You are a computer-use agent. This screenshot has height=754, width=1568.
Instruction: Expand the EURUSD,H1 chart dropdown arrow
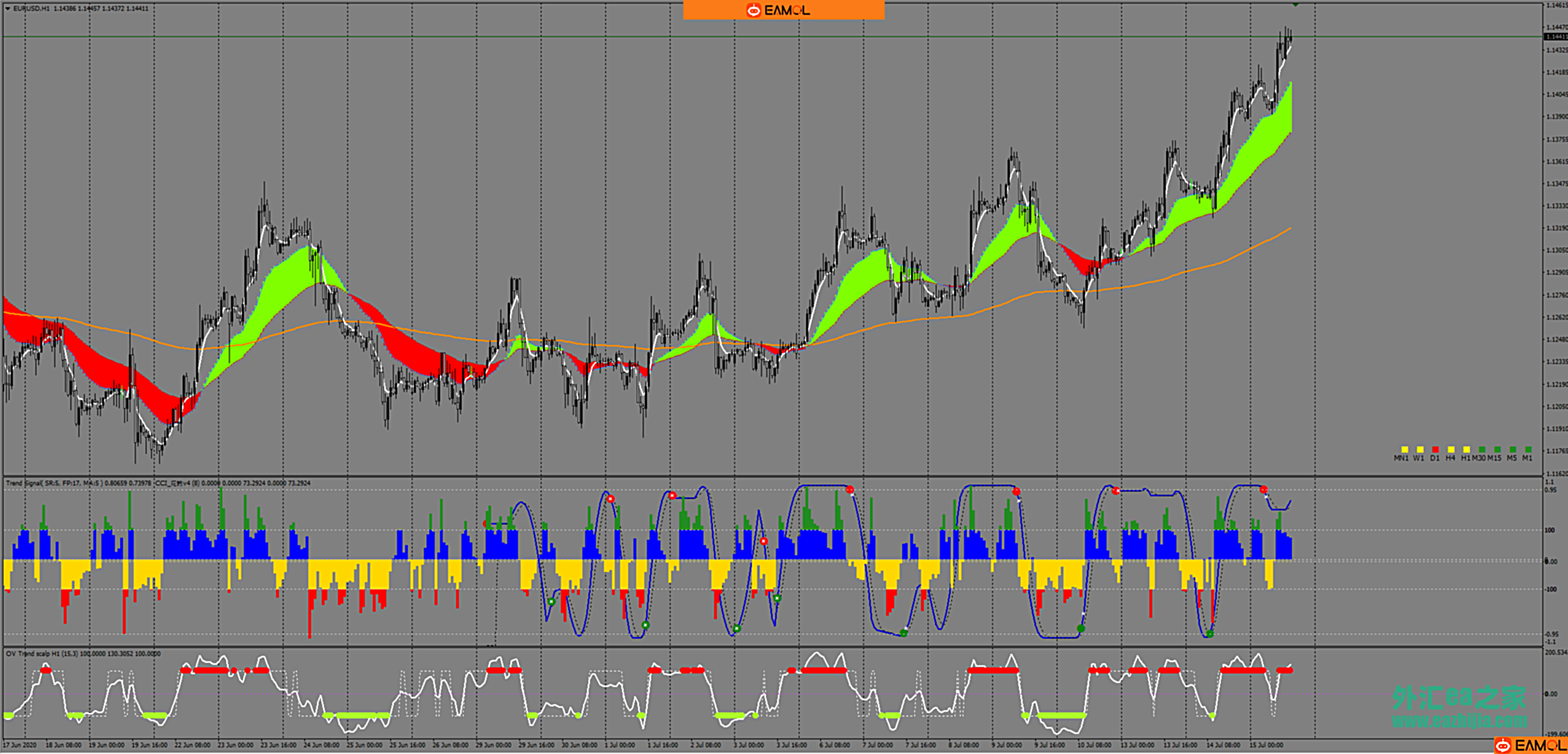coord(7,9)
